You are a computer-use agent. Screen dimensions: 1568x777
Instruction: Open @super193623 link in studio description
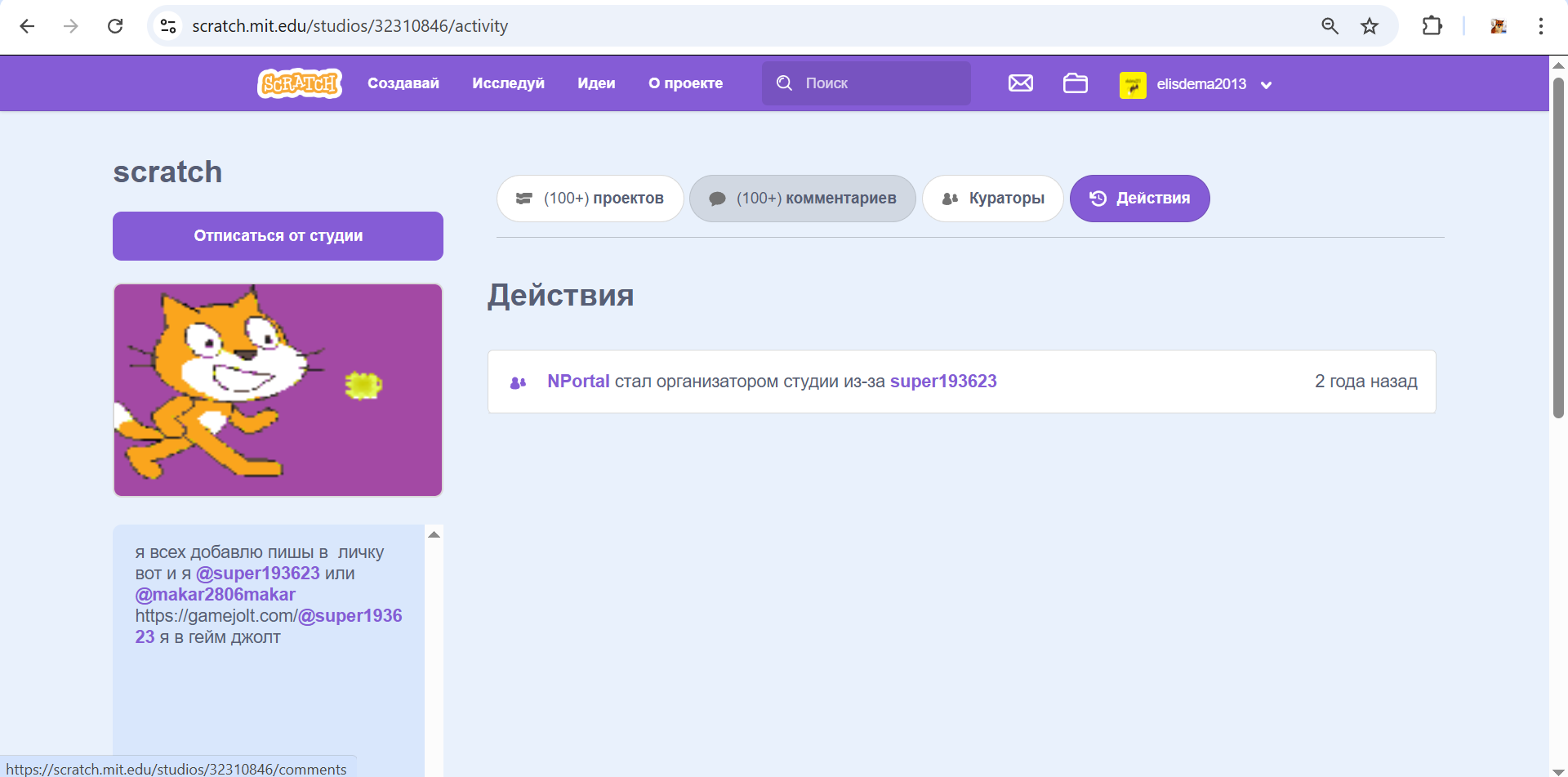click(258, 574)
